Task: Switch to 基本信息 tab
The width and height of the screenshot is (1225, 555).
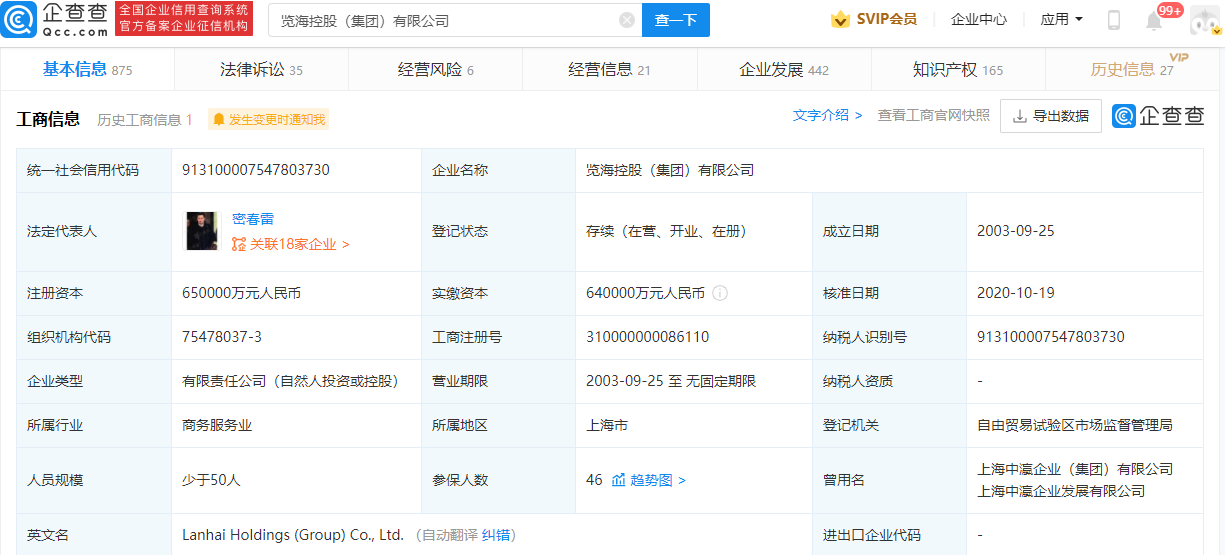Action: [x=87, y=69]
